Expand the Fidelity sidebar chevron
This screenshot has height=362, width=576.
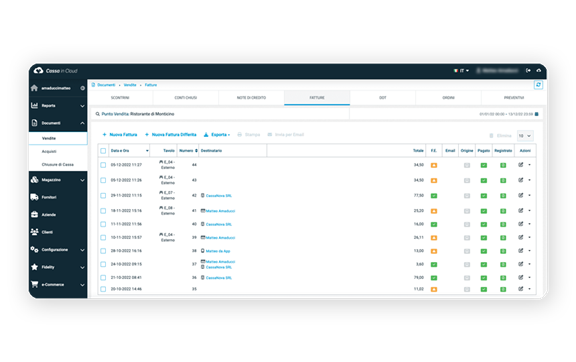point(82,267)
